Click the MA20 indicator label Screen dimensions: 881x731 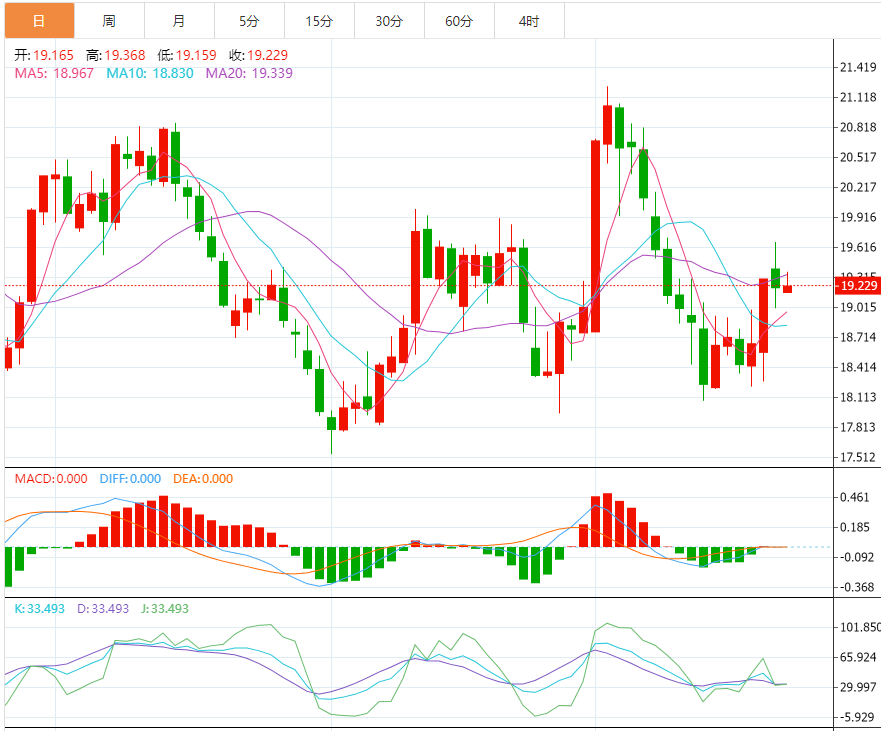[249, 73]
